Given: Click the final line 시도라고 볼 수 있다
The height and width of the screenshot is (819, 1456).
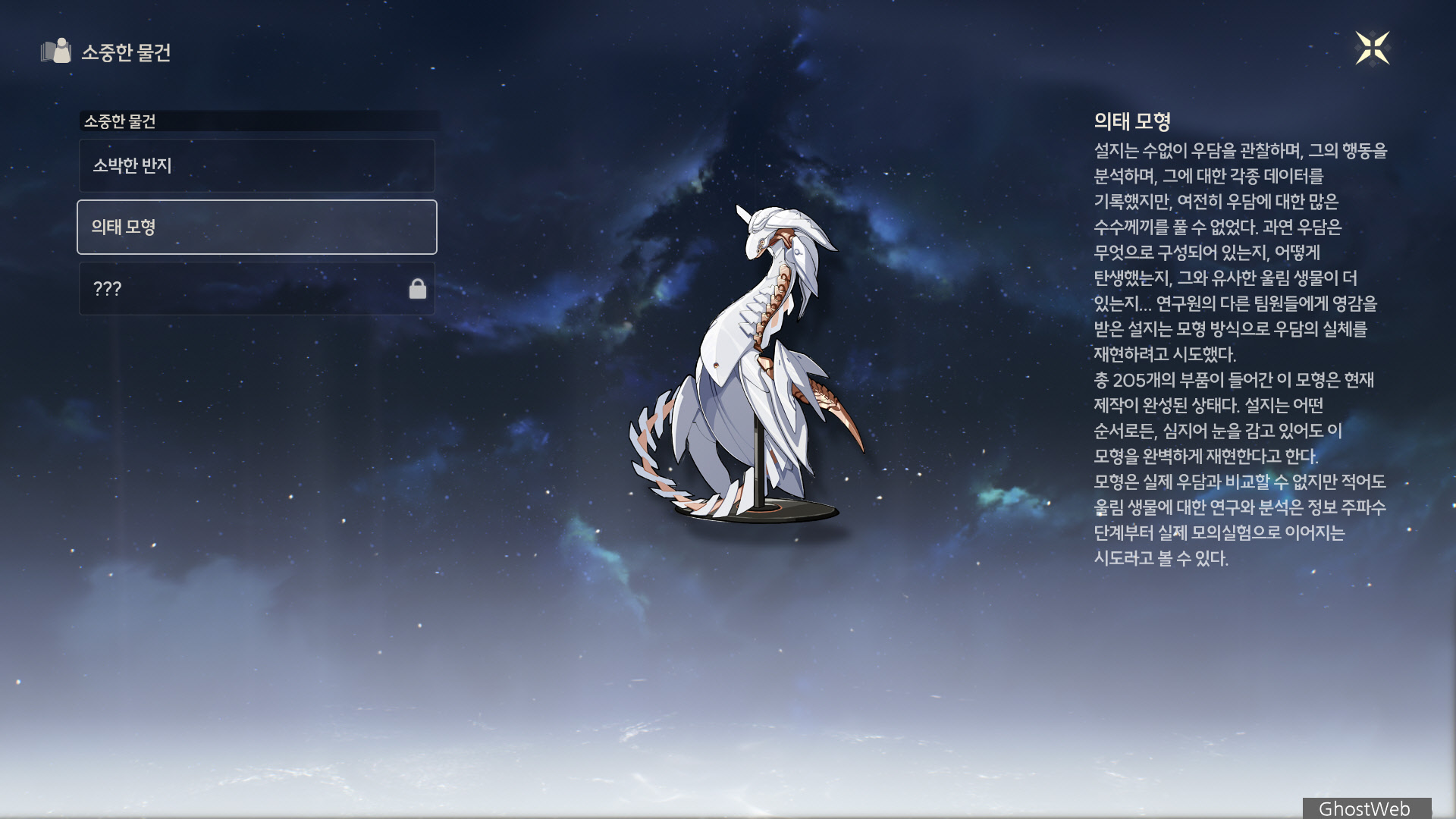Looking at the screenshot, I should 1160,559.
